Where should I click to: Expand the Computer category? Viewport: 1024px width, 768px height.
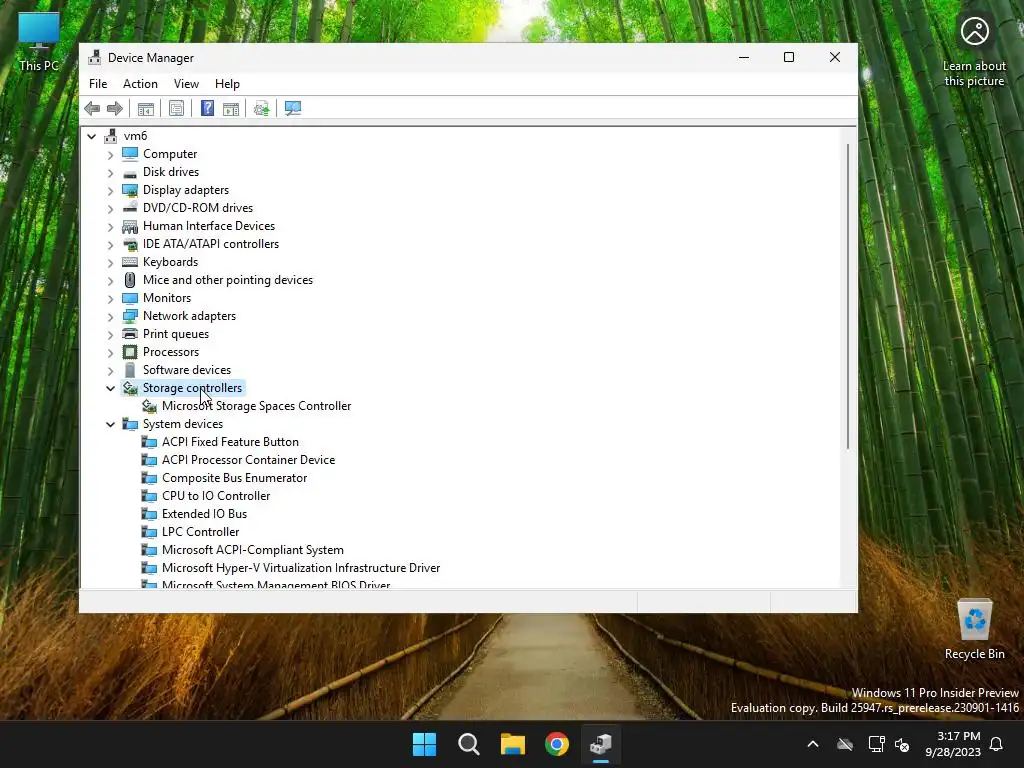(110, 155)
